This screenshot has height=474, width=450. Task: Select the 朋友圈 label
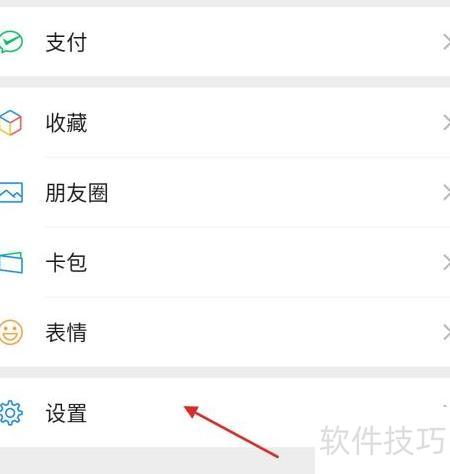coord(76,193)
